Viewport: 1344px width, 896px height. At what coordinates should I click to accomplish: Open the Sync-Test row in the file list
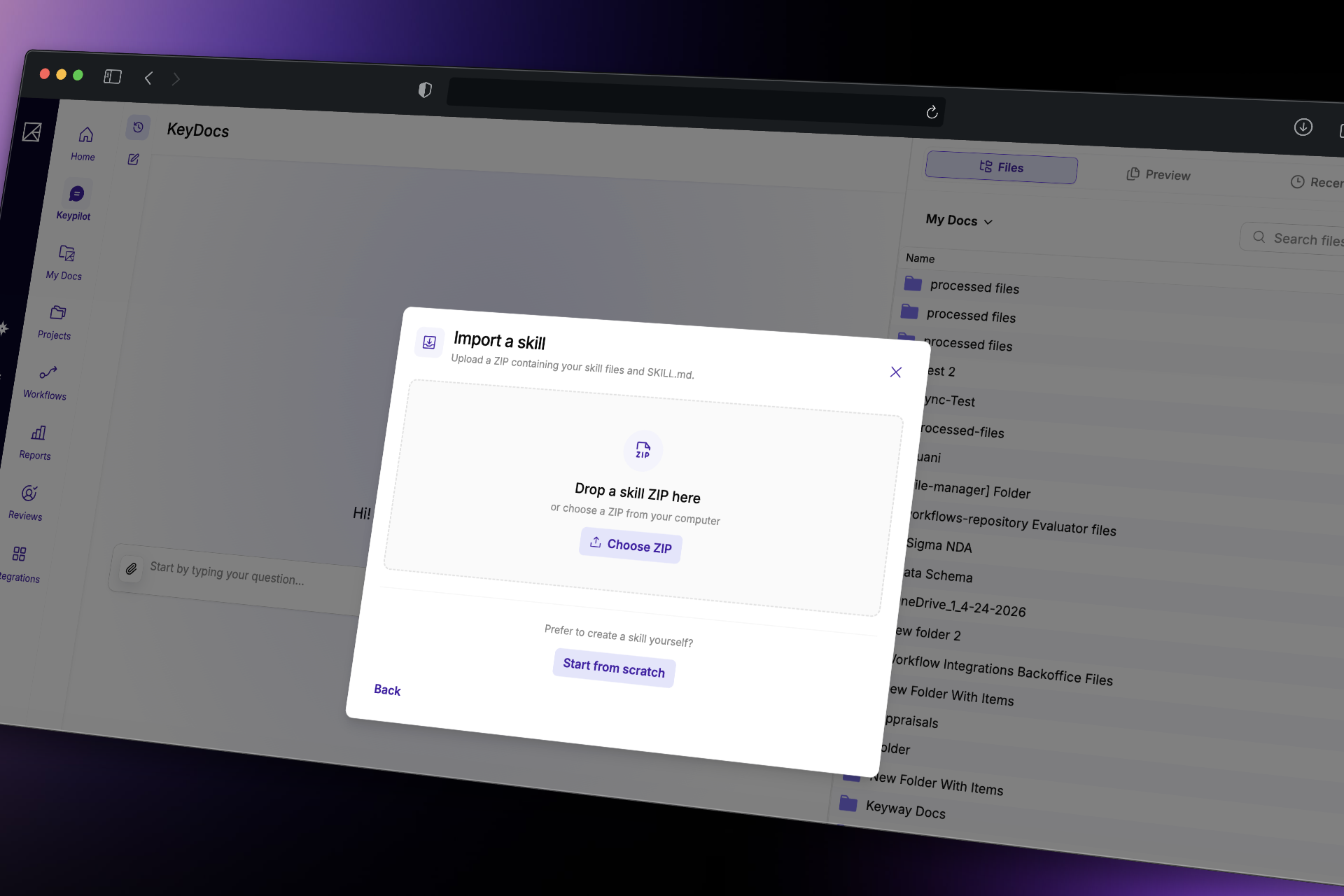point(948,400)
